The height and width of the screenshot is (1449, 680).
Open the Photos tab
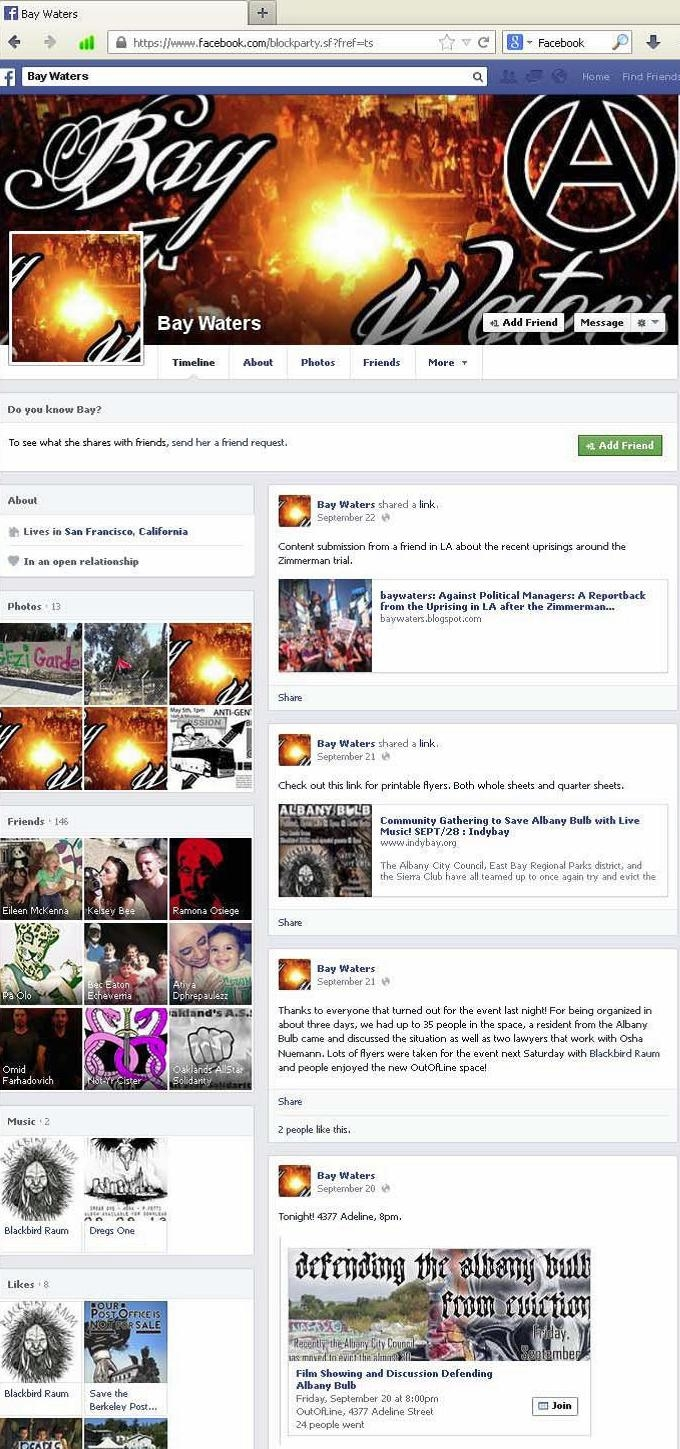(x=318, y=362)
